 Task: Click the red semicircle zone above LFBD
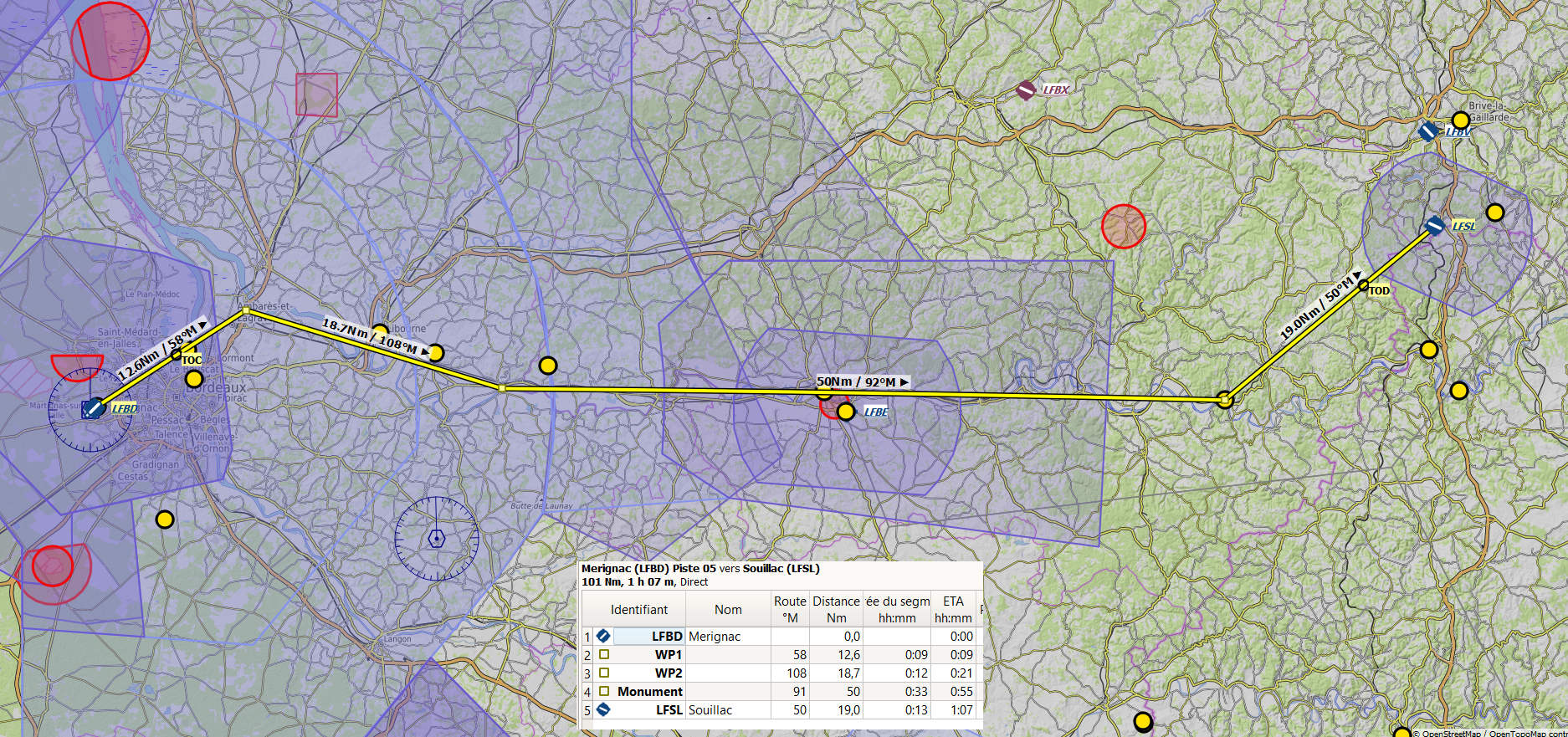pyautogui.click(x=77, y=366)
